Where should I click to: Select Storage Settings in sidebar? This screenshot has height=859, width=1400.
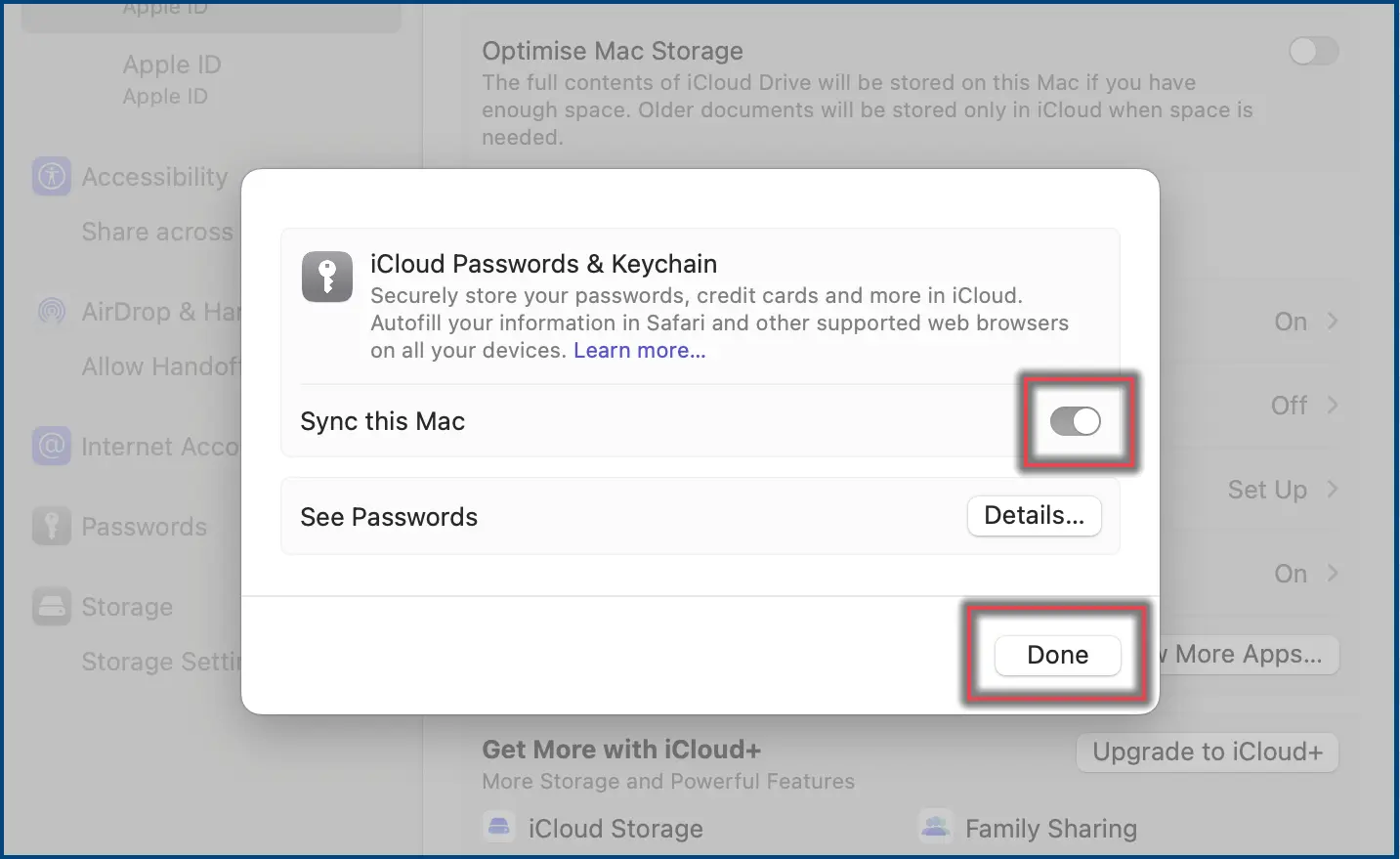pyautogui.click(x=161, y=662)
